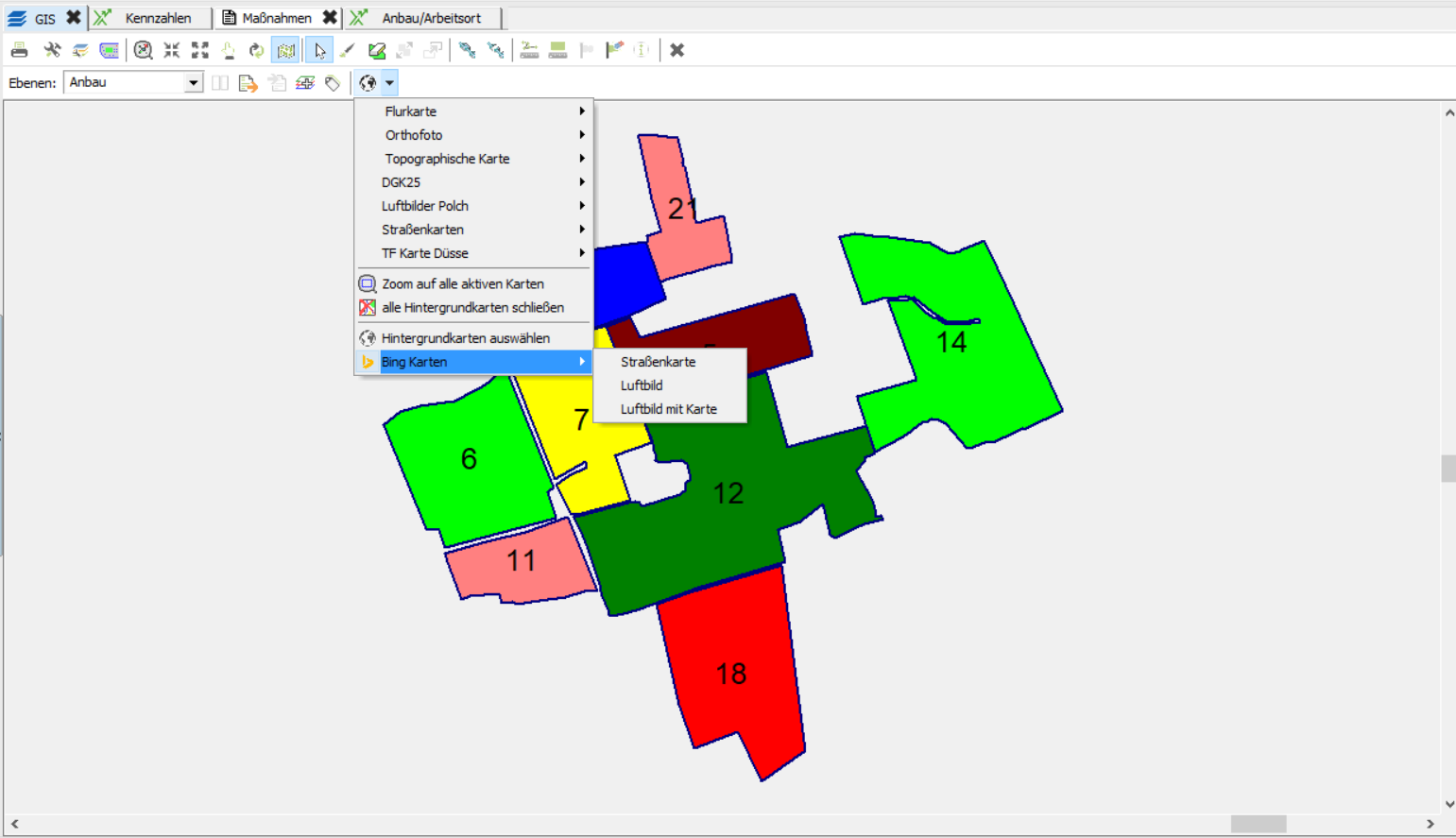Click Zoom auf alle aktiven Karten
This screenshot has height=838, width=1456.
click(x=462, y=283)
